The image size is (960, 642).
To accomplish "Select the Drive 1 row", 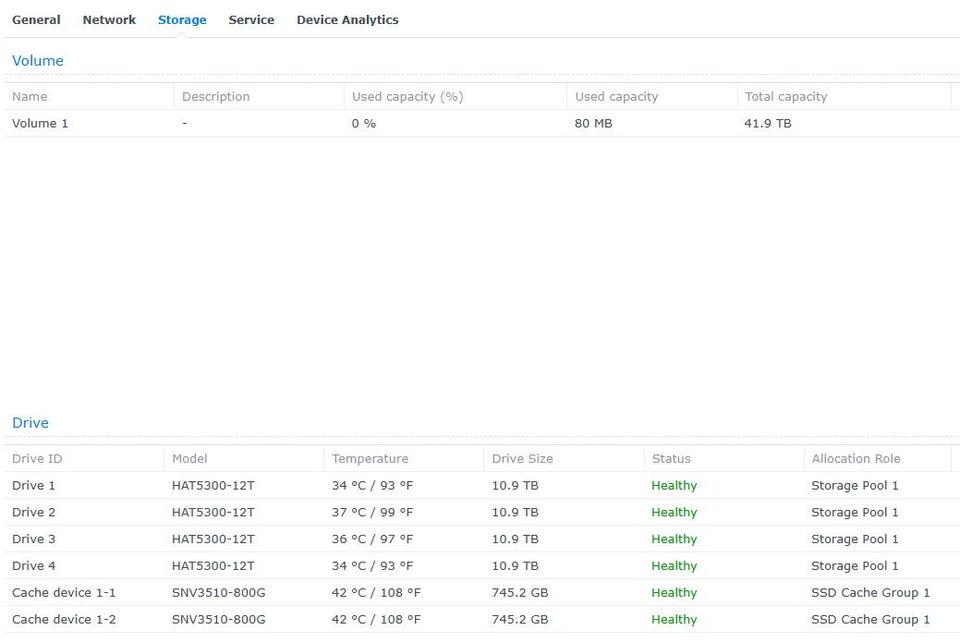I will pos(34,486).
